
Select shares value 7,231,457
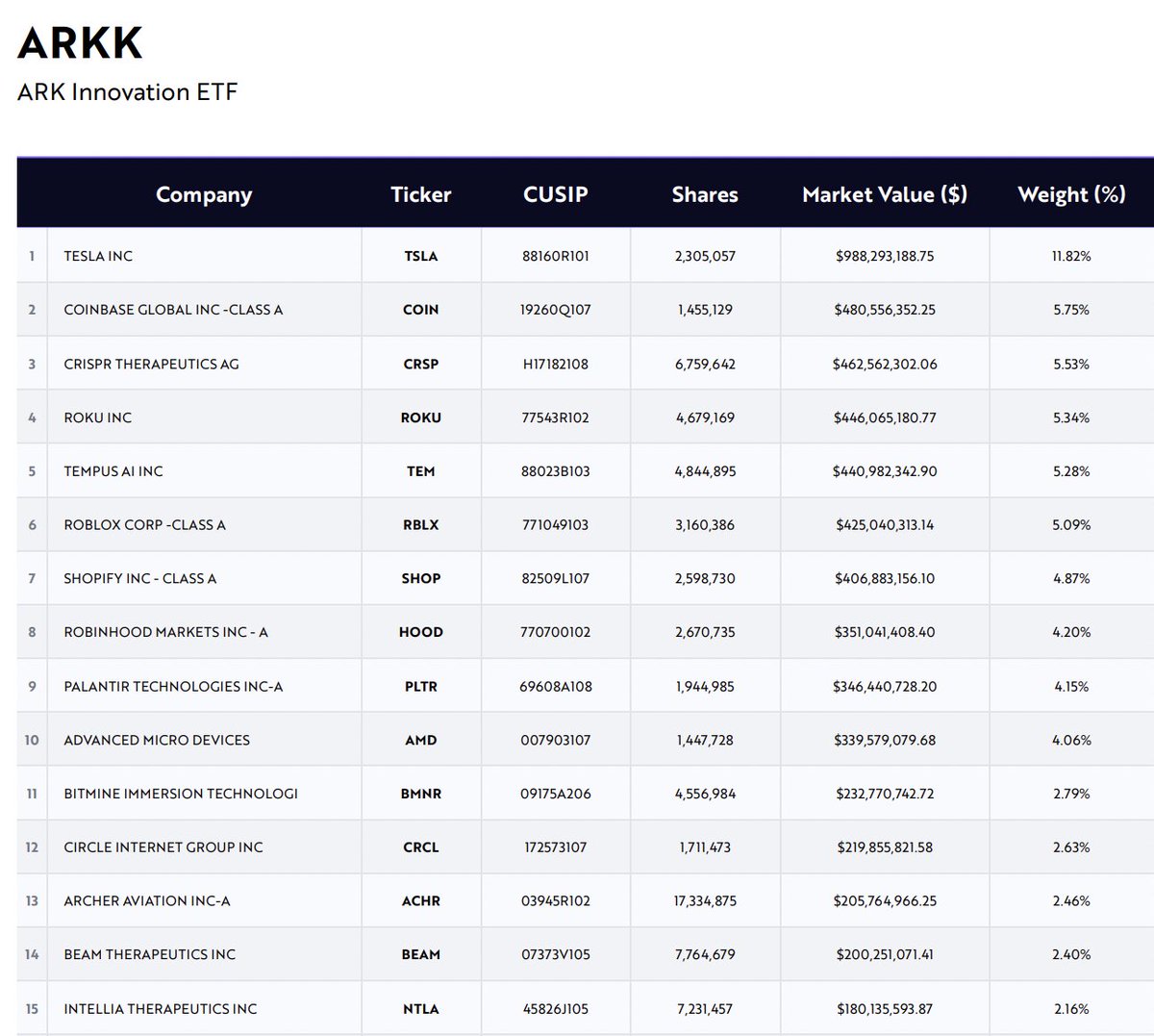pos(705,1009)
